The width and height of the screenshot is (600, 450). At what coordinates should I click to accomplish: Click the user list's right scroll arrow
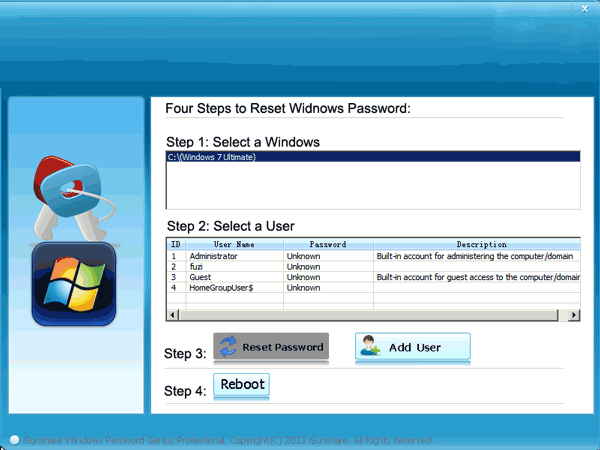(x=574, y=315)
